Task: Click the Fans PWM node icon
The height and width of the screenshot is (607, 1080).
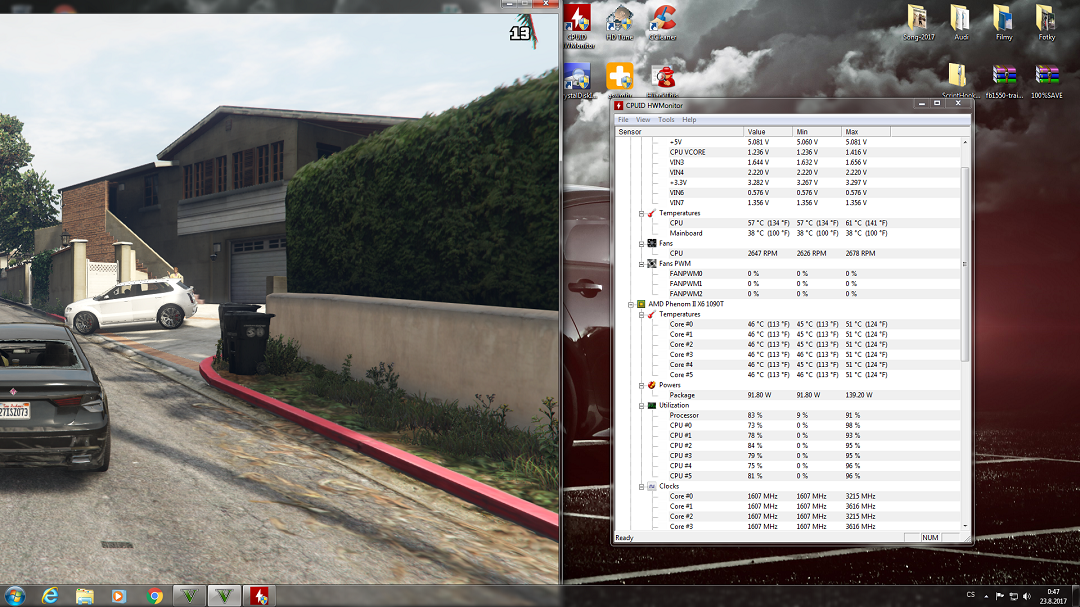Action: pos(652,263)
